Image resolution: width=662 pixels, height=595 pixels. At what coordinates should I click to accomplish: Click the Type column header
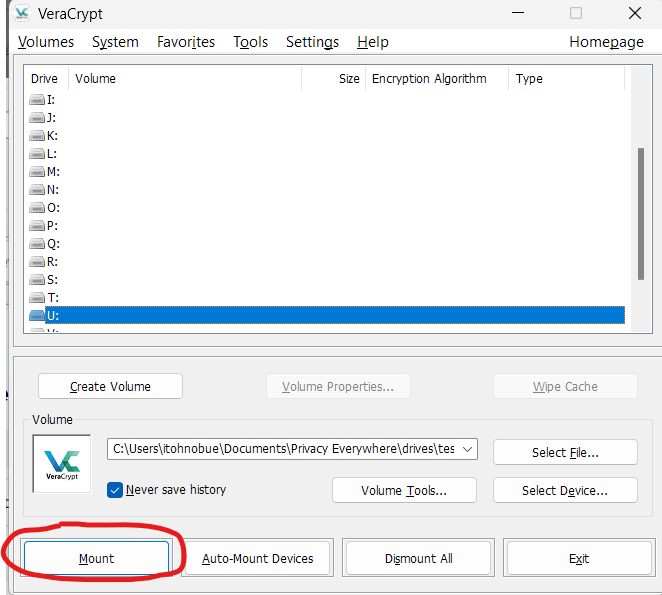566,79
